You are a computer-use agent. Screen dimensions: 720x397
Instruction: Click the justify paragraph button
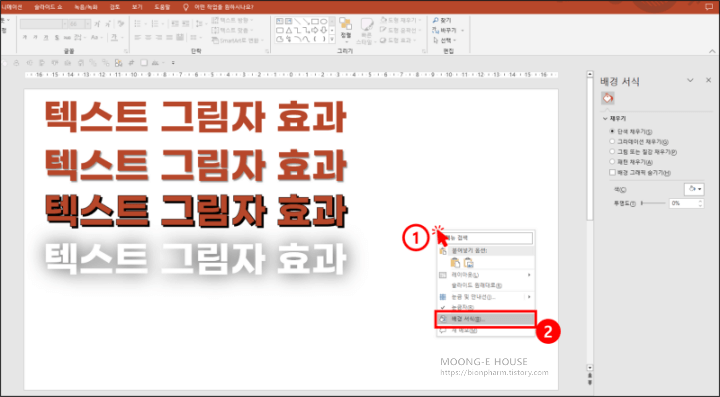click(169, 38)
